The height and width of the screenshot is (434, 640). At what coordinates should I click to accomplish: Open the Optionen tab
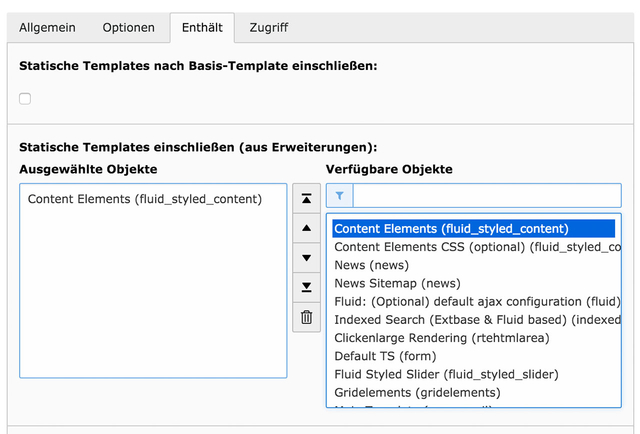click(x=128, y=28)
